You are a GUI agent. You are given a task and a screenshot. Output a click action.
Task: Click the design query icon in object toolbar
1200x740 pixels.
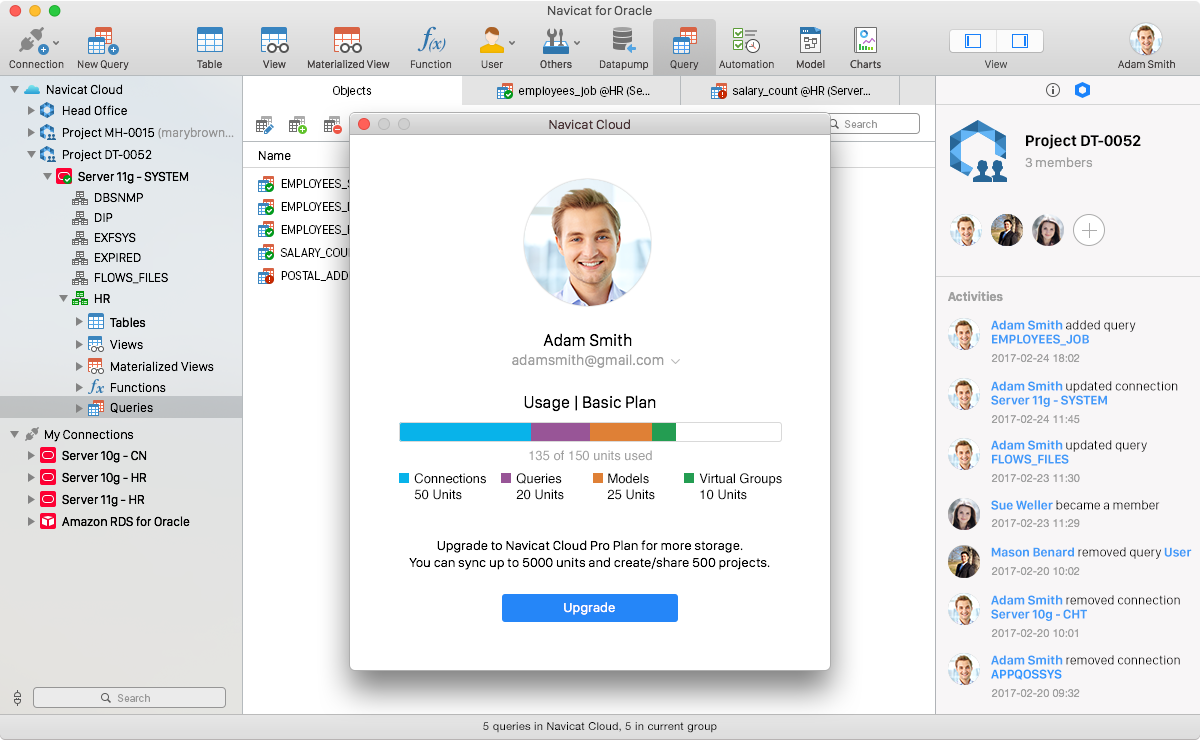[265, 125]
